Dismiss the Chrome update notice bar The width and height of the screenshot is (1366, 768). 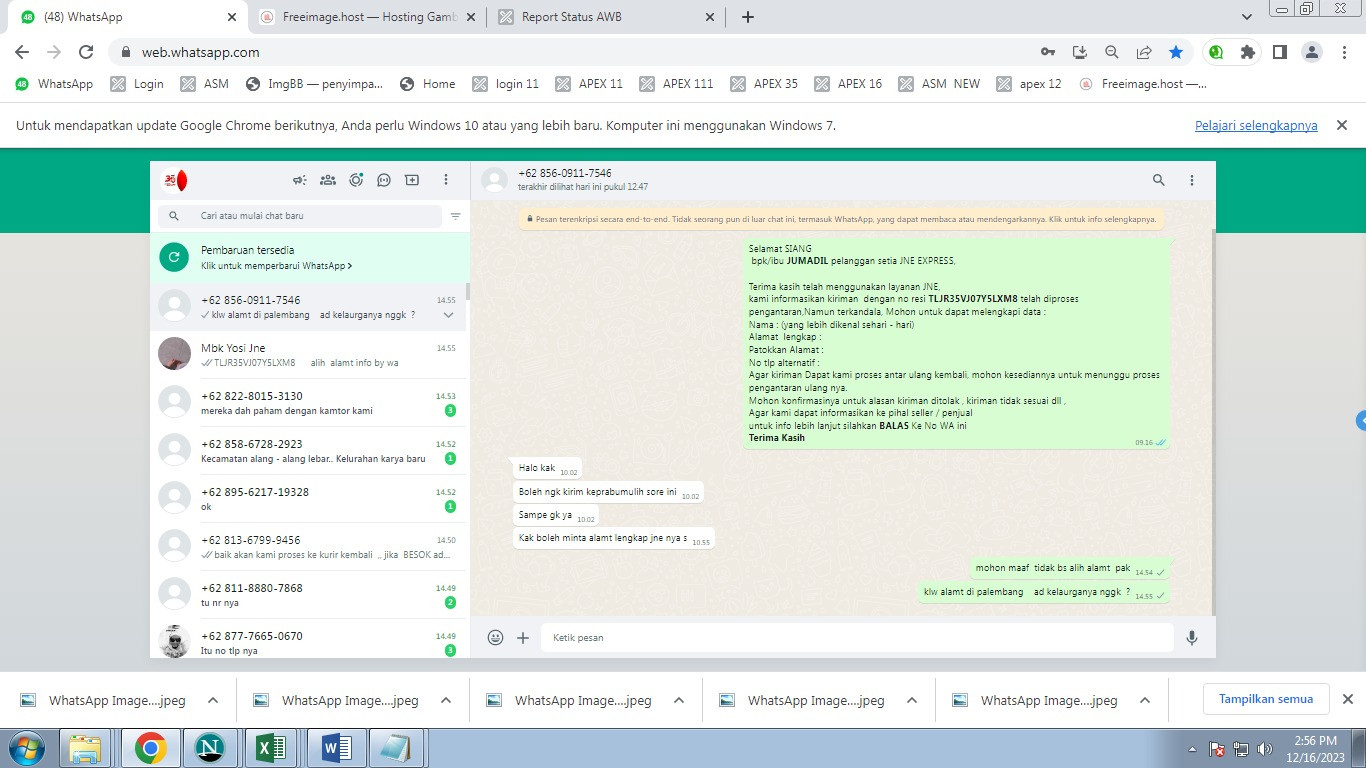[x=1342, y=125]
